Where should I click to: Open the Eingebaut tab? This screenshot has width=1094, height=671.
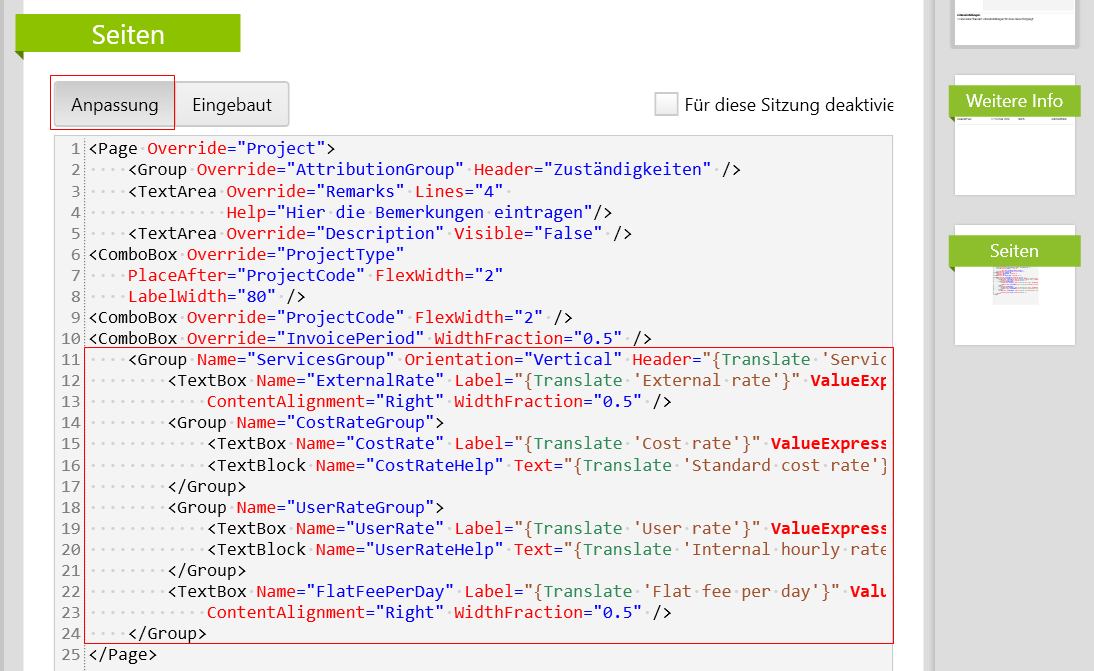(x=232, y=104)
